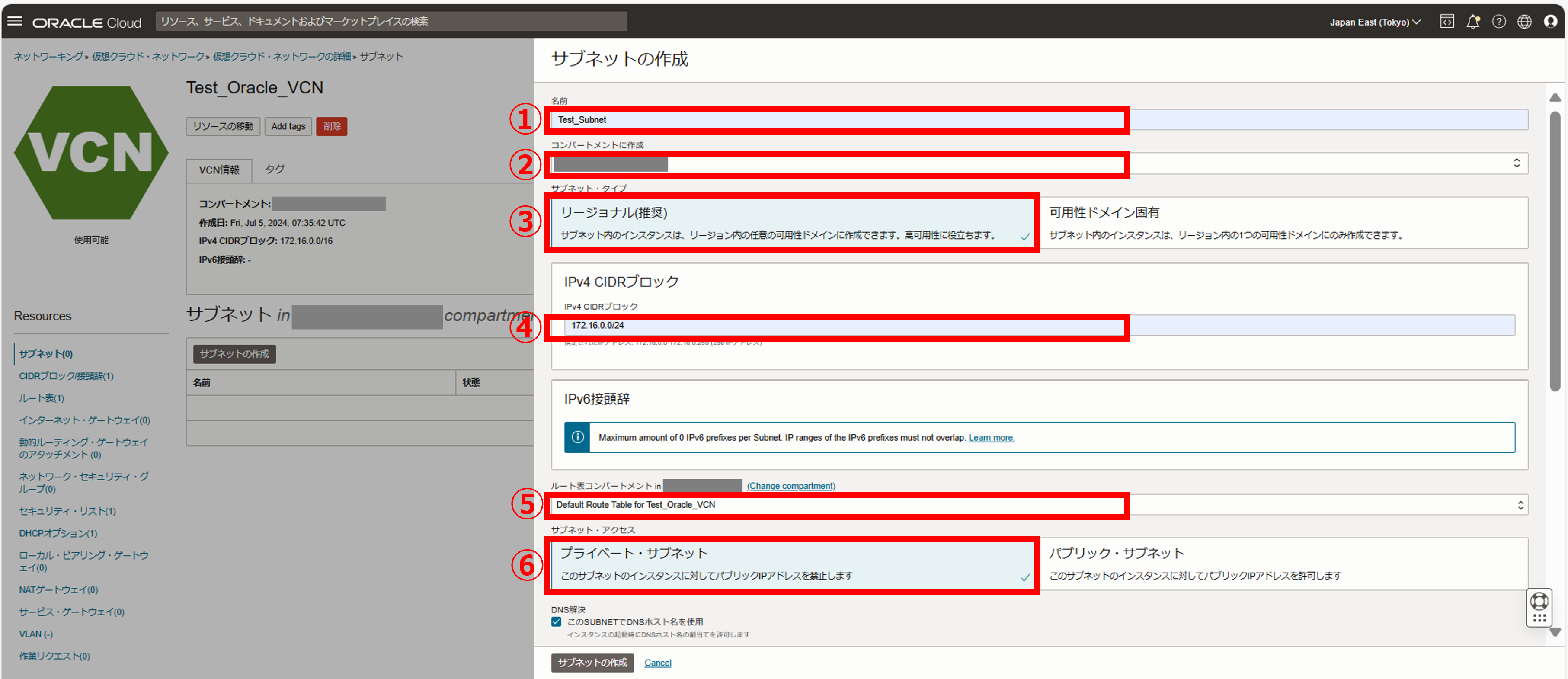Click the IPv4 CIDR block input field

point(1035,325)
